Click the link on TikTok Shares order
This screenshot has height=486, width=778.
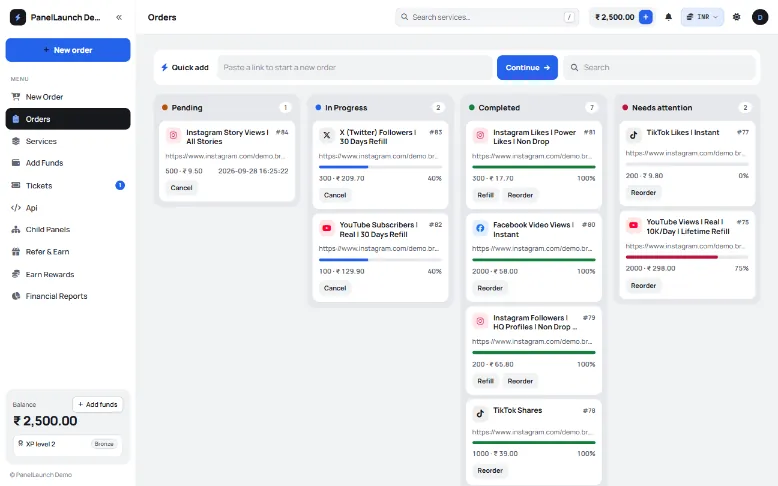pyautogui.click(x=531, y=432)
